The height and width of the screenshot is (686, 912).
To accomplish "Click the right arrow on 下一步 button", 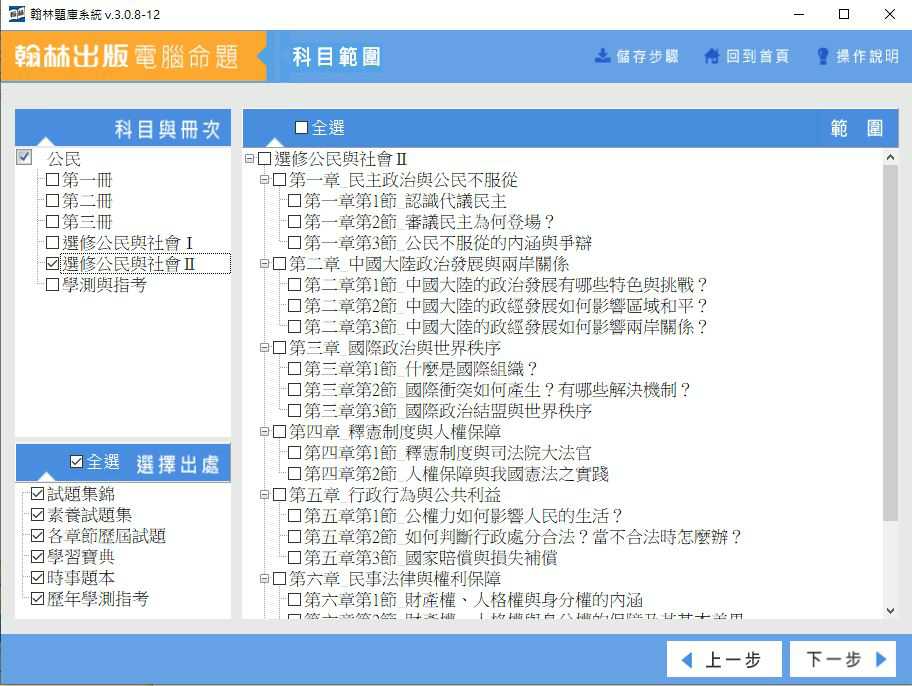I will [881, 659].
